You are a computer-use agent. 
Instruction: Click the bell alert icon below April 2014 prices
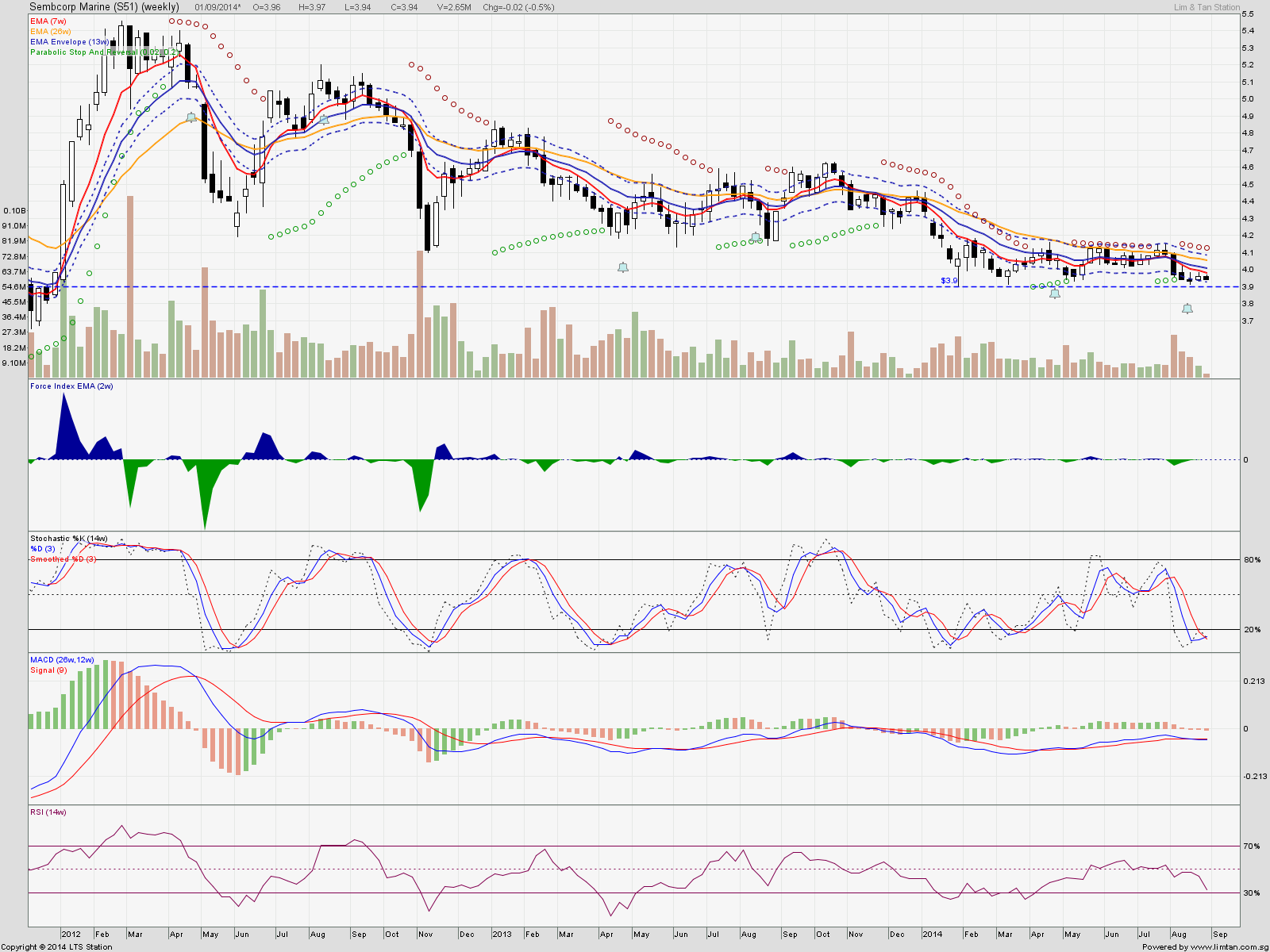pos(1055,294)
